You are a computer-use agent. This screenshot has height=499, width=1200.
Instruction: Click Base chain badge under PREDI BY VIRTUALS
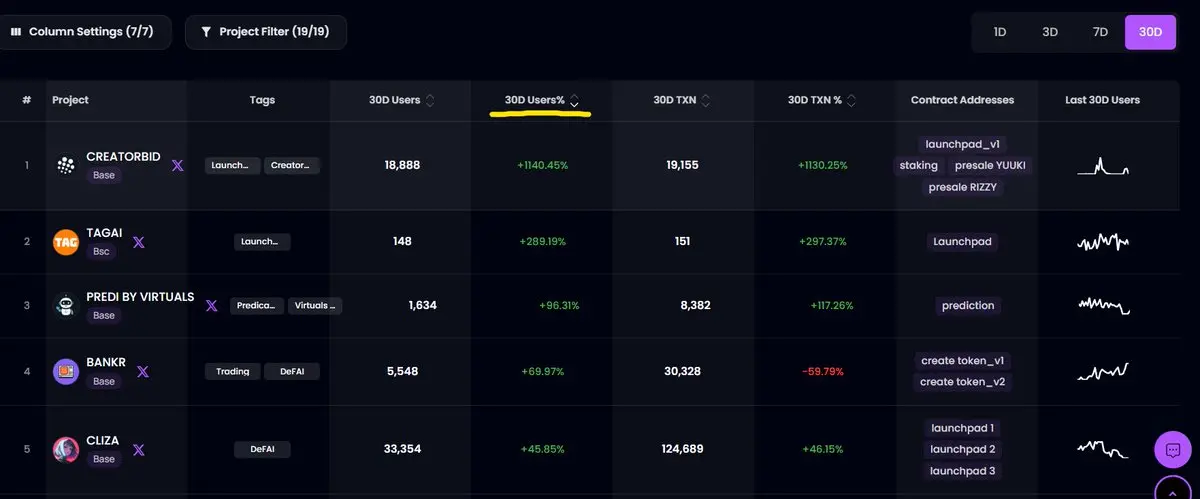(104, 315)
